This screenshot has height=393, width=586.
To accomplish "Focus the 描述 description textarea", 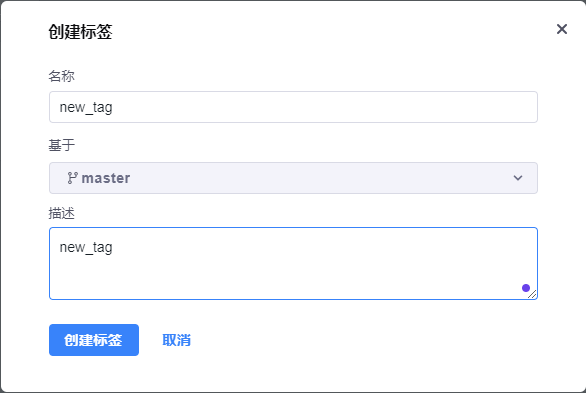I will pos(293,263).
